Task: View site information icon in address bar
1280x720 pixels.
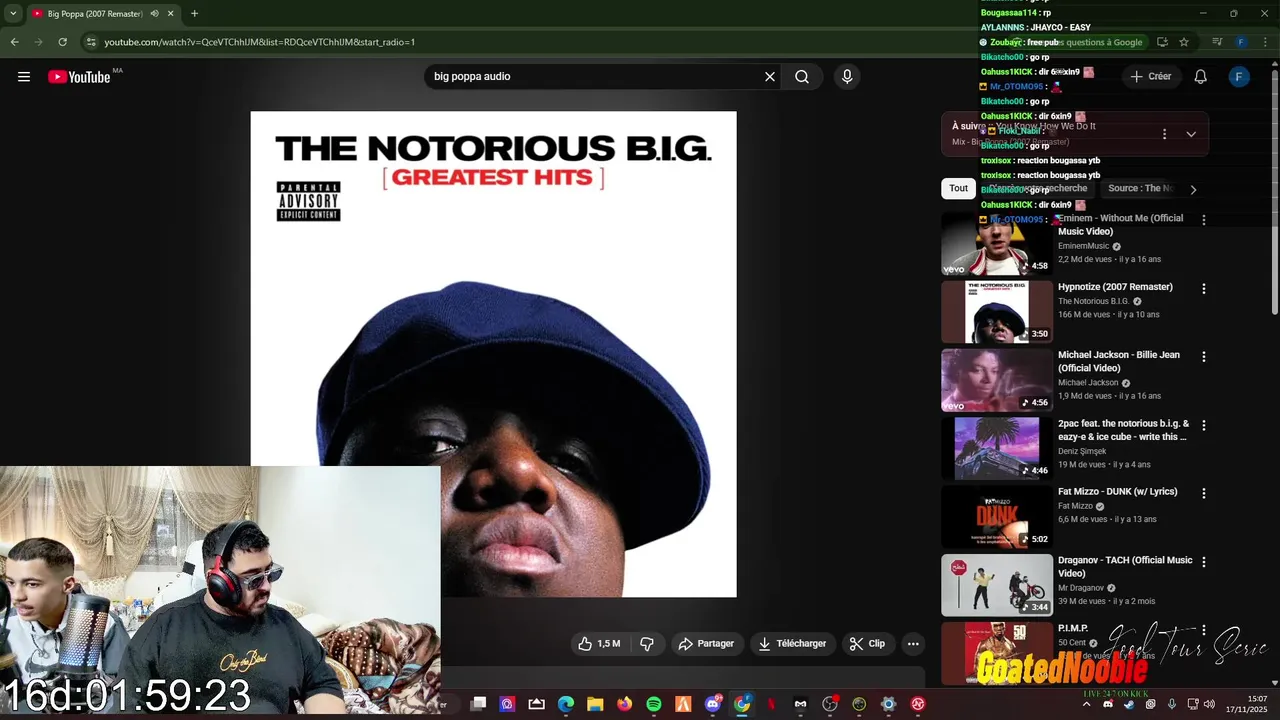Action: pyautogui.click(x=91, y=42)
